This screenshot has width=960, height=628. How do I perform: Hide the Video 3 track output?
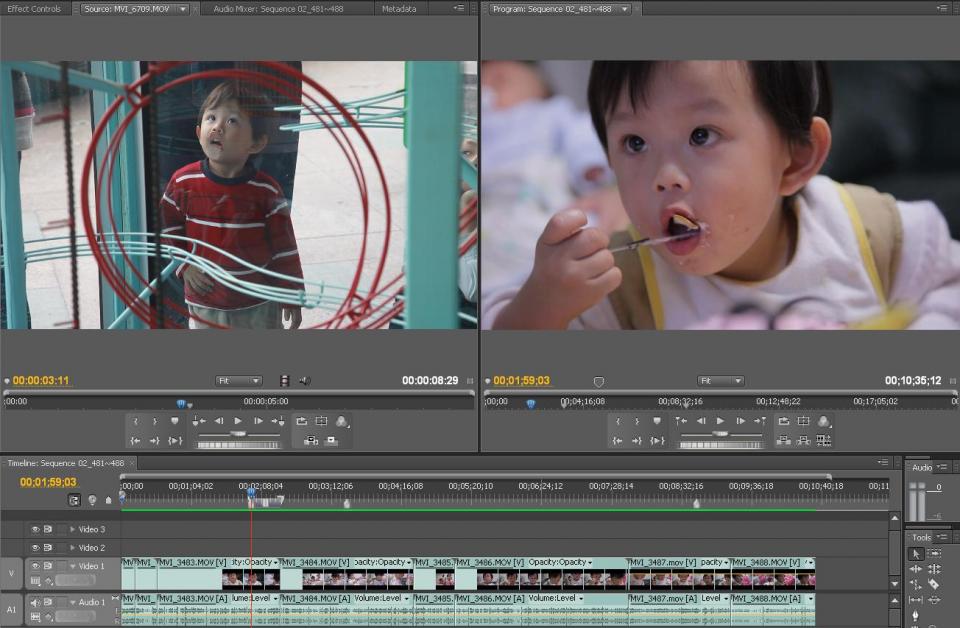click(36, 529)
